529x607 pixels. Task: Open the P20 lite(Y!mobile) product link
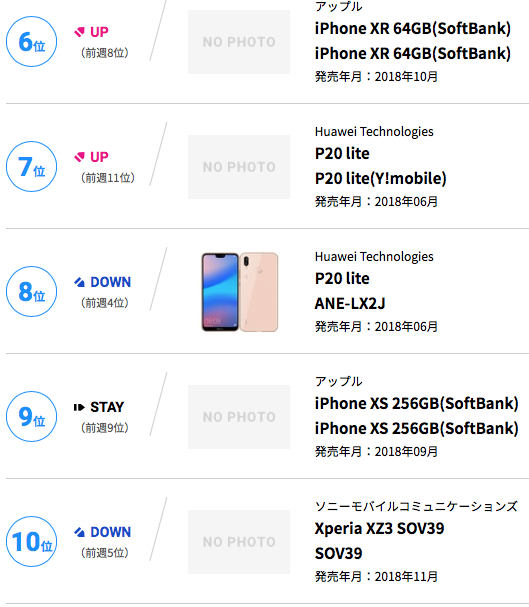pyautogui.click(x=380, y=178)
